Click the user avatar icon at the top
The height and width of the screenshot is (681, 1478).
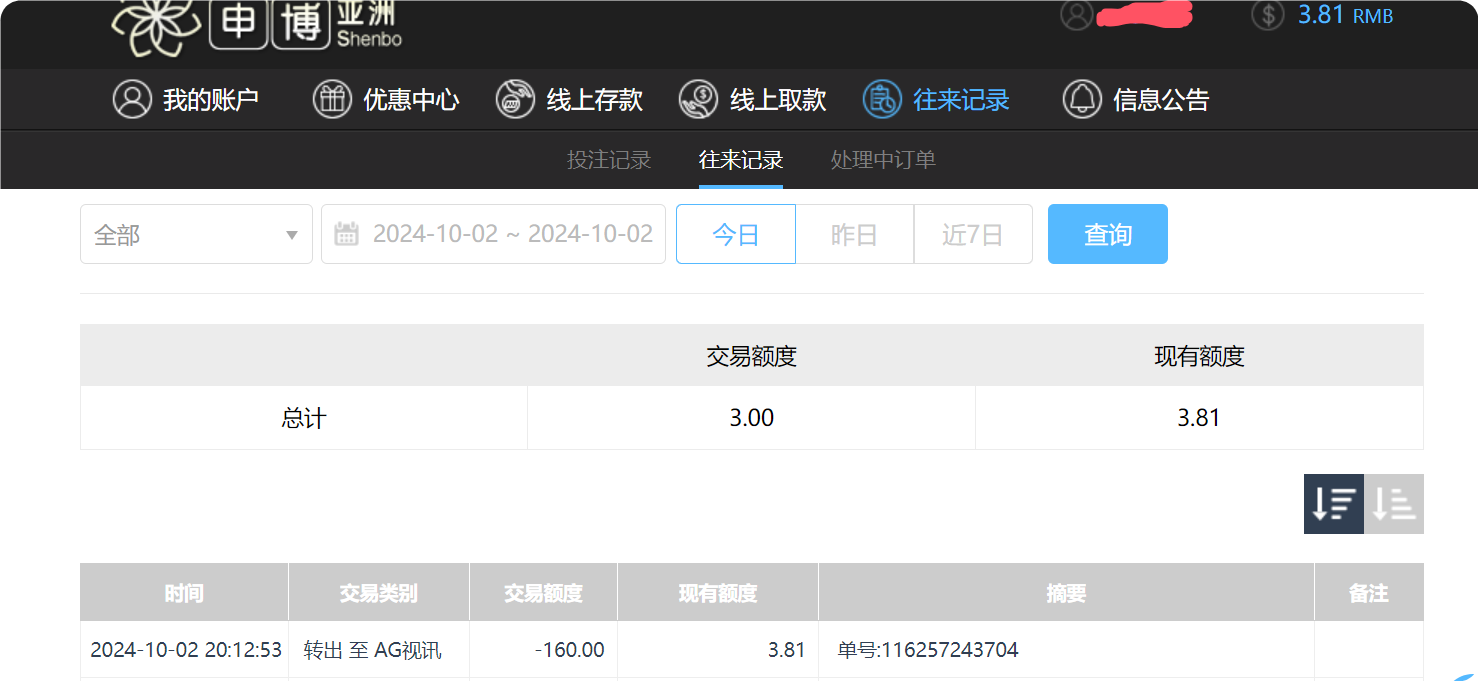click(x=1077, y=15)
